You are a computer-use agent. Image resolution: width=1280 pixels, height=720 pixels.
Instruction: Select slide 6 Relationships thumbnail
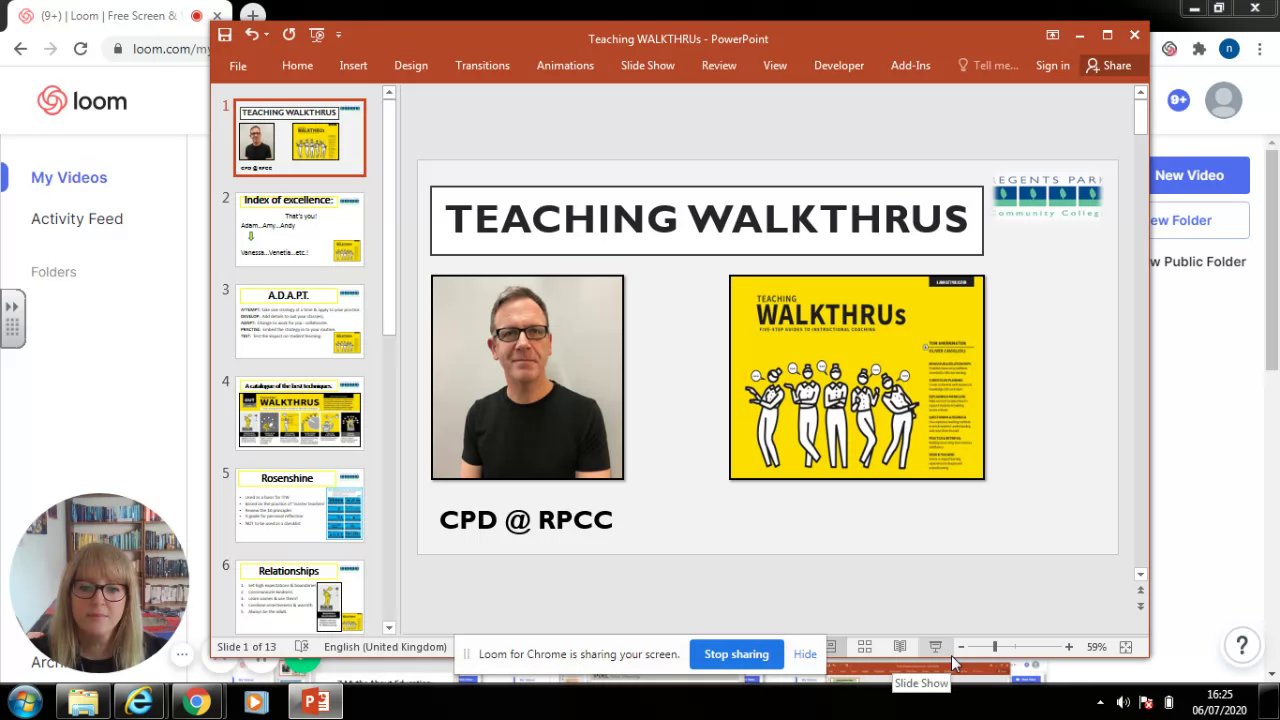coord(300,597)
